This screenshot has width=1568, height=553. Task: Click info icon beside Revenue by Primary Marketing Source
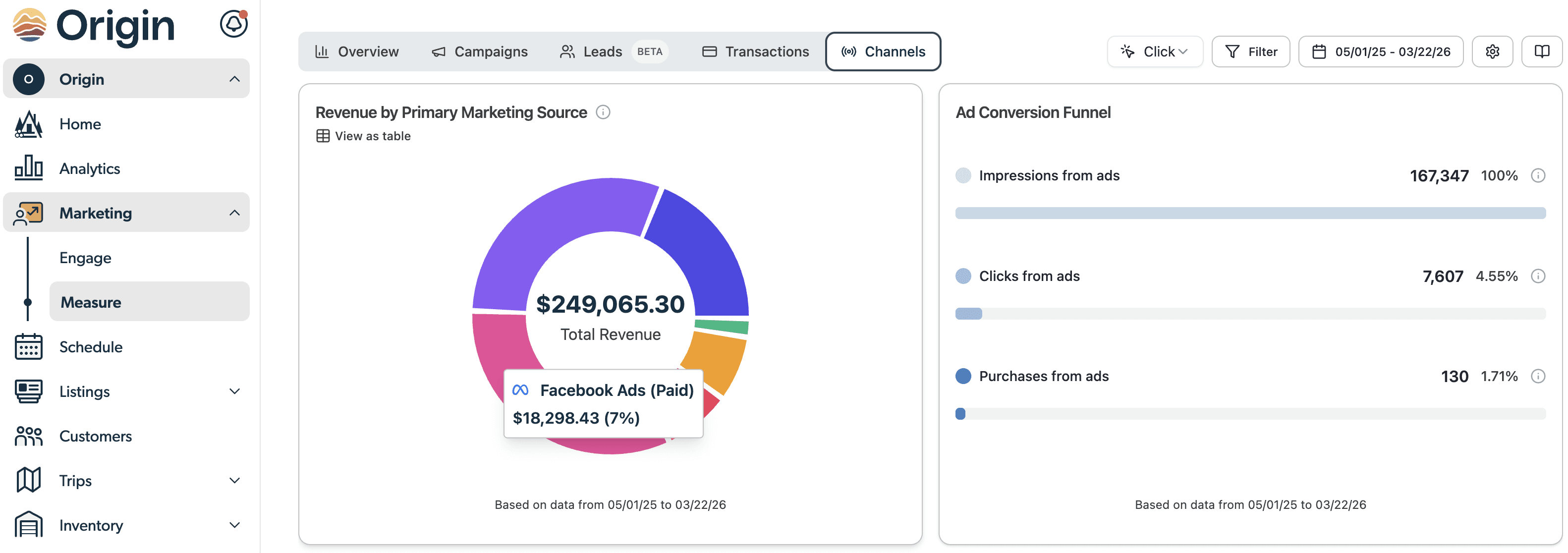[x=603, y=112]
